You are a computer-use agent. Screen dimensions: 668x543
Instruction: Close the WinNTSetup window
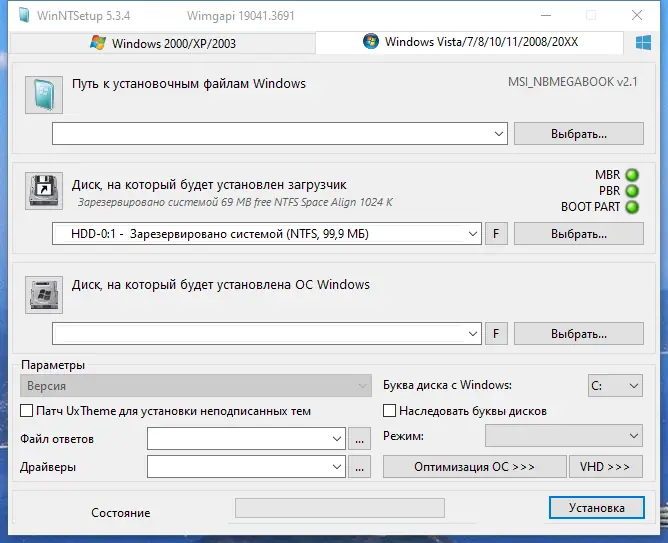point(637,15)
